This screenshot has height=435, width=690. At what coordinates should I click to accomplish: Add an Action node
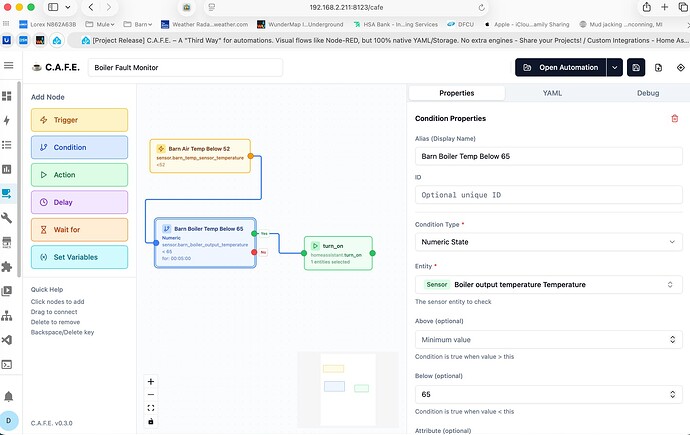[x=79, y=175]
